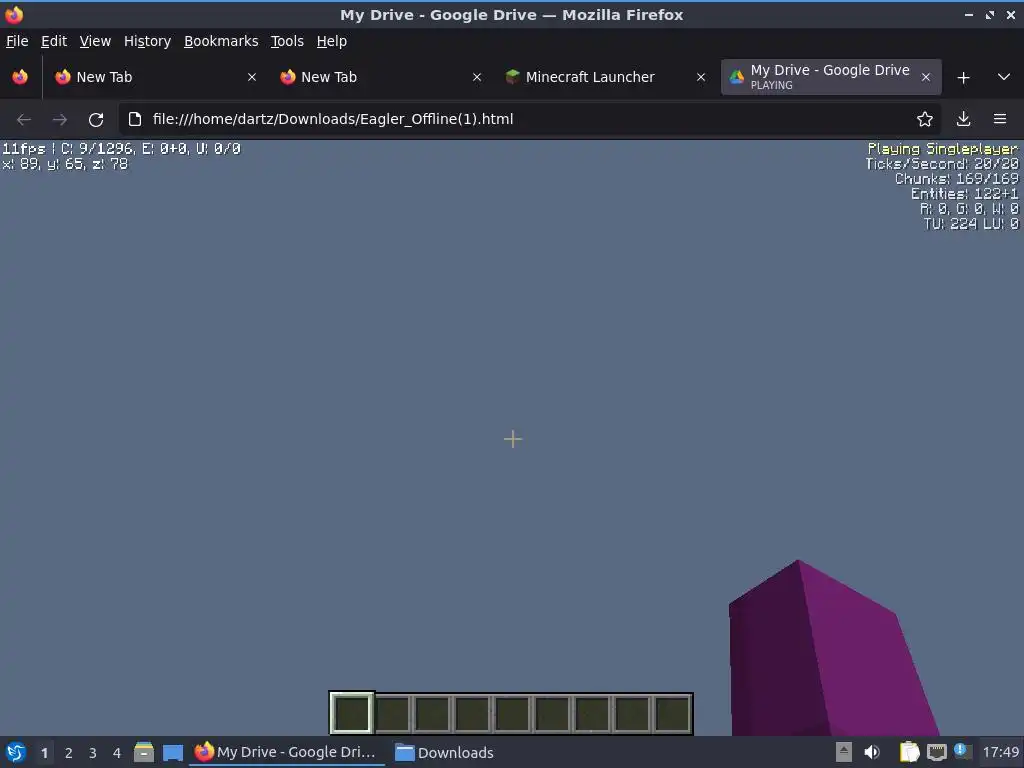
Task: Open the History menu
Action: [147, 41]
